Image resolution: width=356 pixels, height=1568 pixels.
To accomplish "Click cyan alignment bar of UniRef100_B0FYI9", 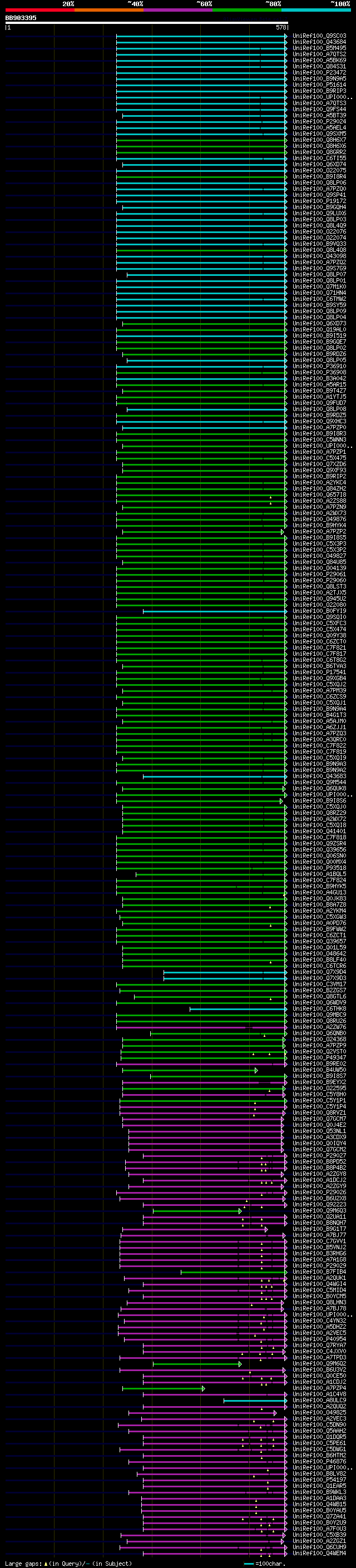I will pyautogui.click(x=215, y=611).
